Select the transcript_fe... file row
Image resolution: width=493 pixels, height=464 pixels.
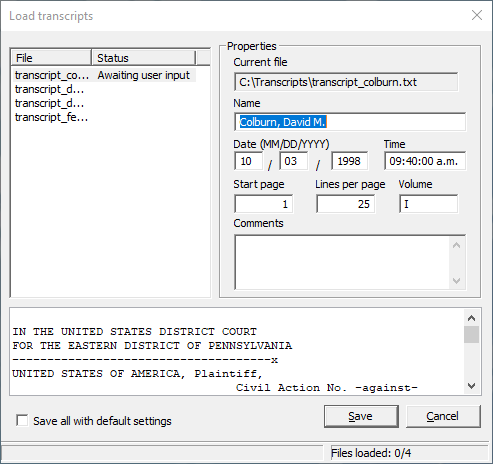[x=51, y=117]
